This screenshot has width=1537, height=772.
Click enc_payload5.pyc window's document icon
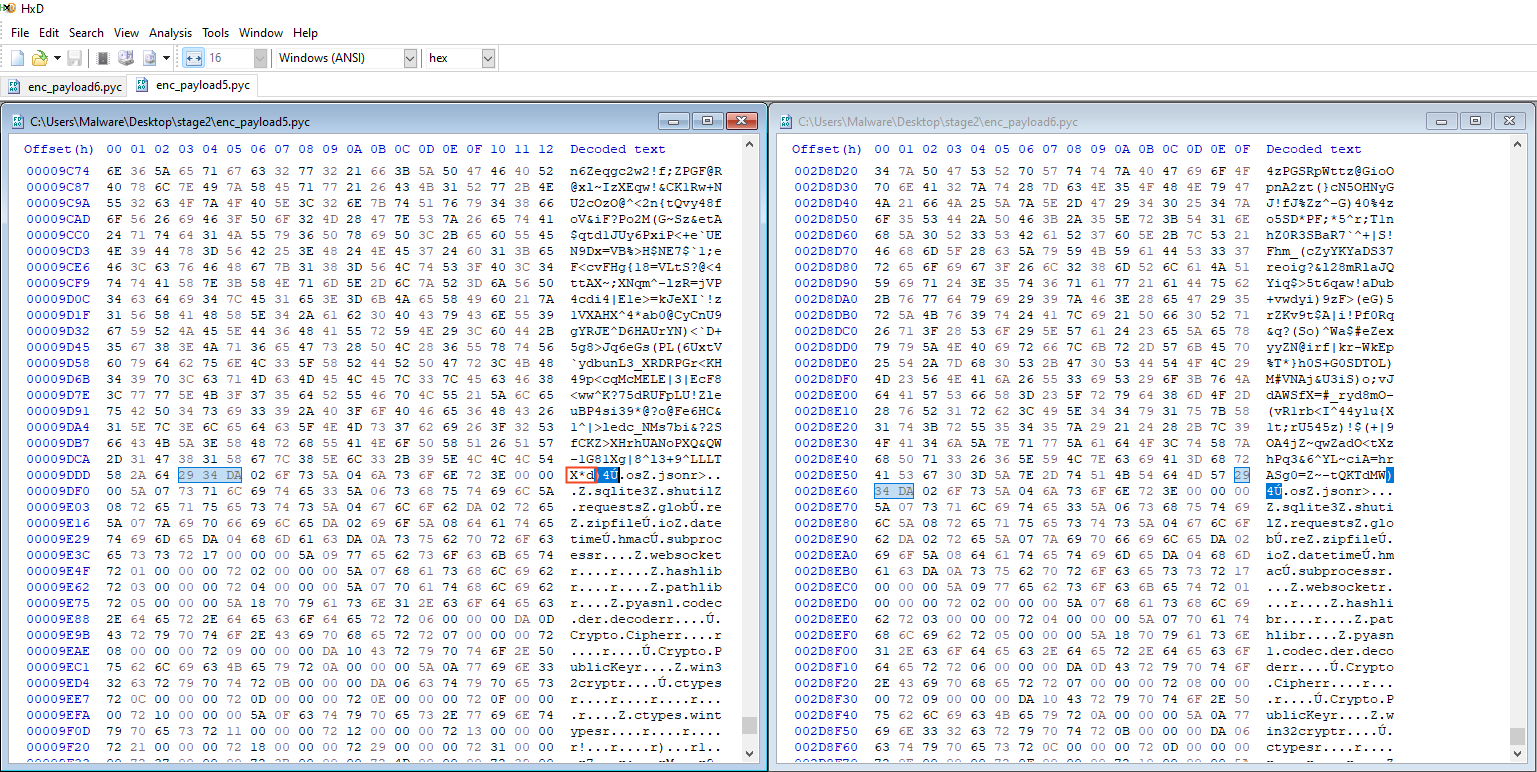coord(17,121)
